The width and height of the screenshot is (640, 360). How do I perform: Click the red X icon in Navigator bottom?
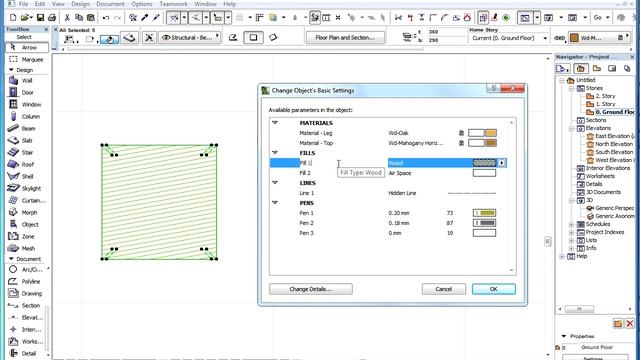[x=629, y=324]
